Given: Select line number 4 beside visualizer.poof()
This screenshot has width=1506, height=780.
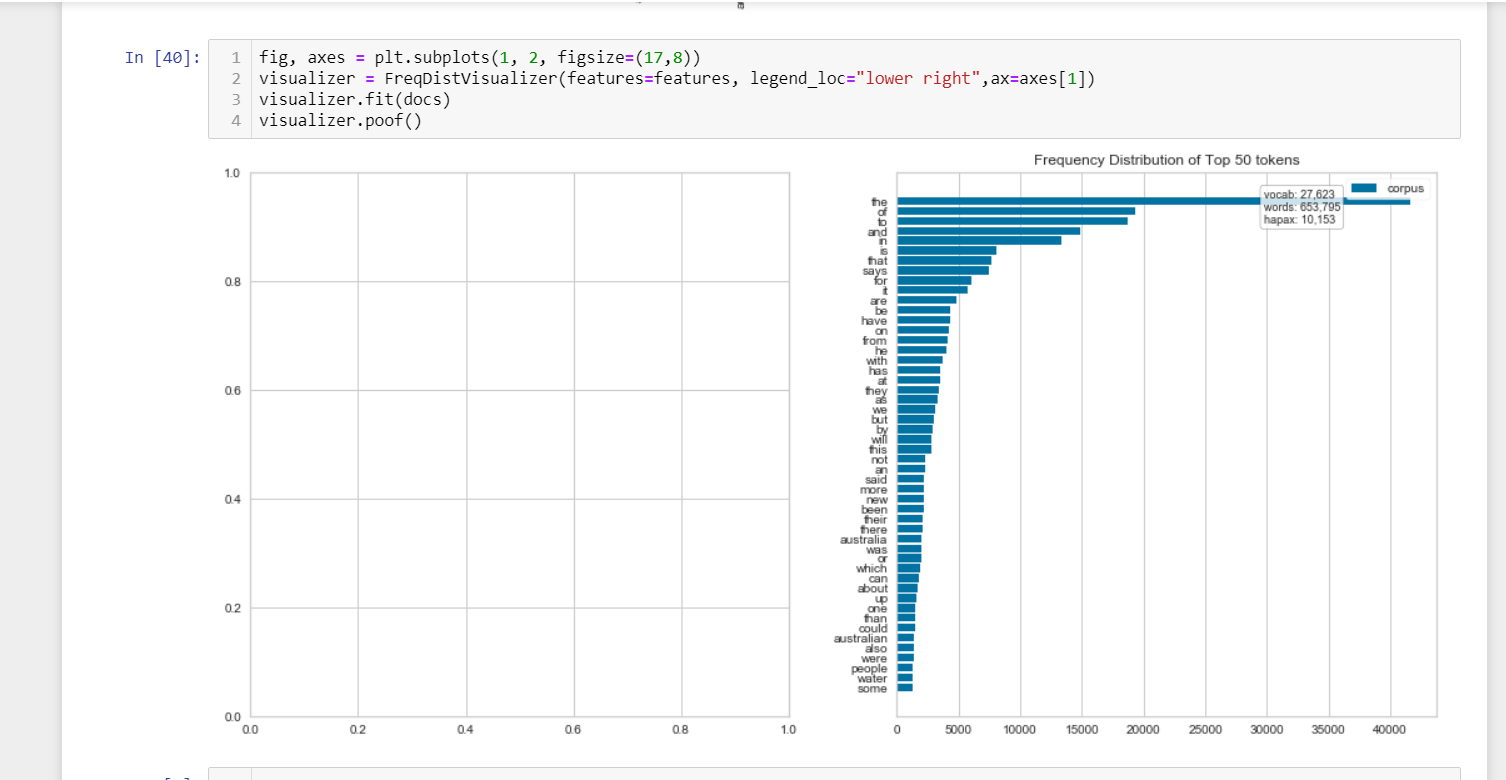Looking at the screenshot, I should pyautogui.click(x=235, y=120).
